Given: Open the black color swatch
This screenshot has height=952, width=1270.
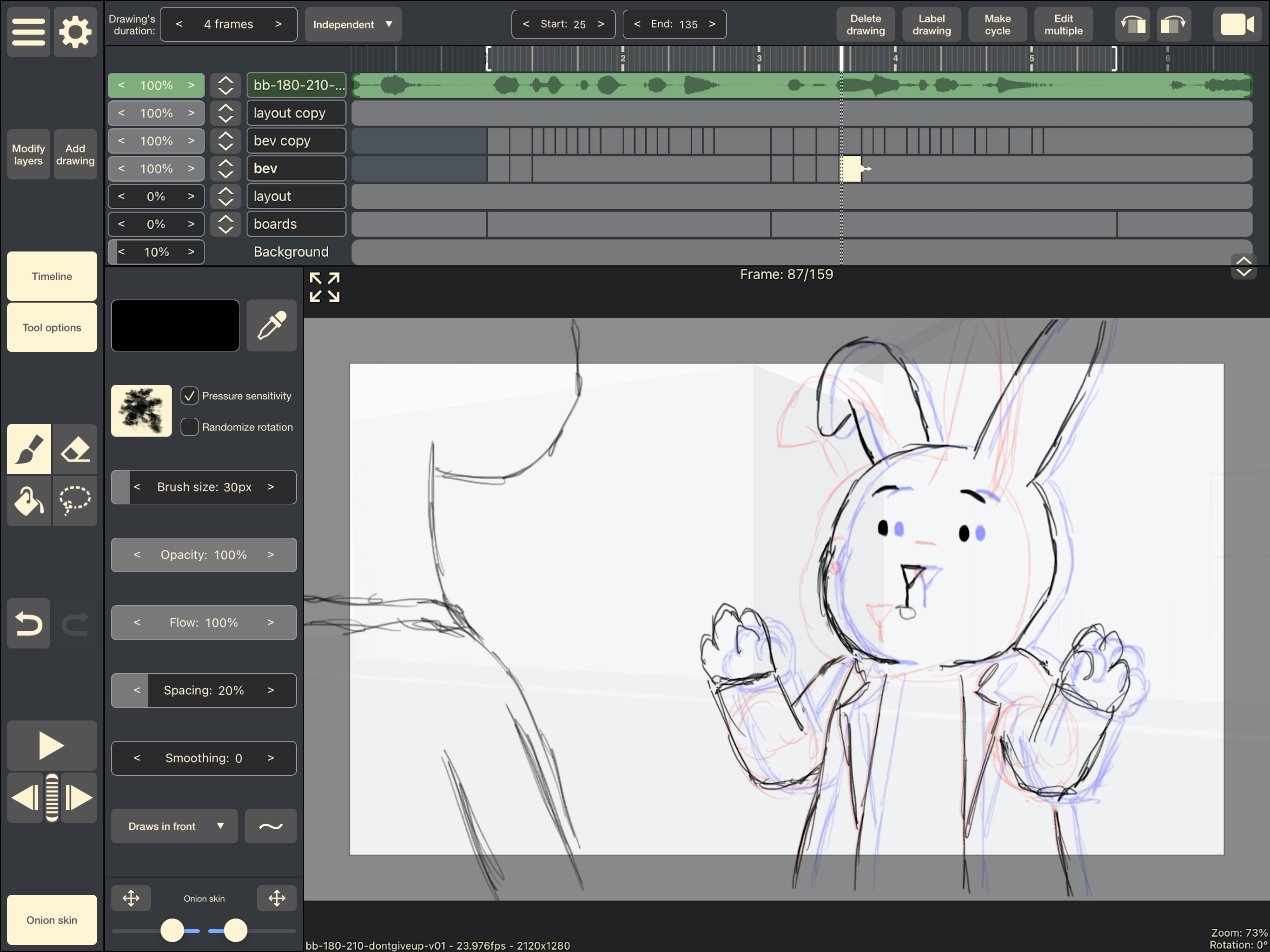Looking at the screenshot, I should pos(175,325).
